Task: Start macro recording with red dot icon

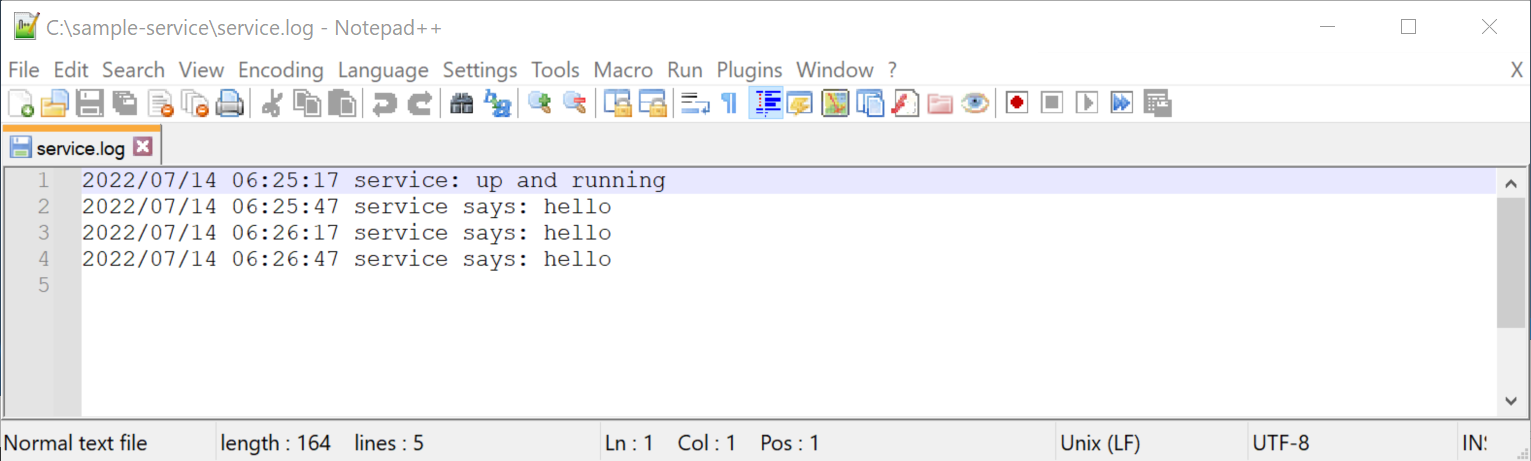Action: point(1017,103)
